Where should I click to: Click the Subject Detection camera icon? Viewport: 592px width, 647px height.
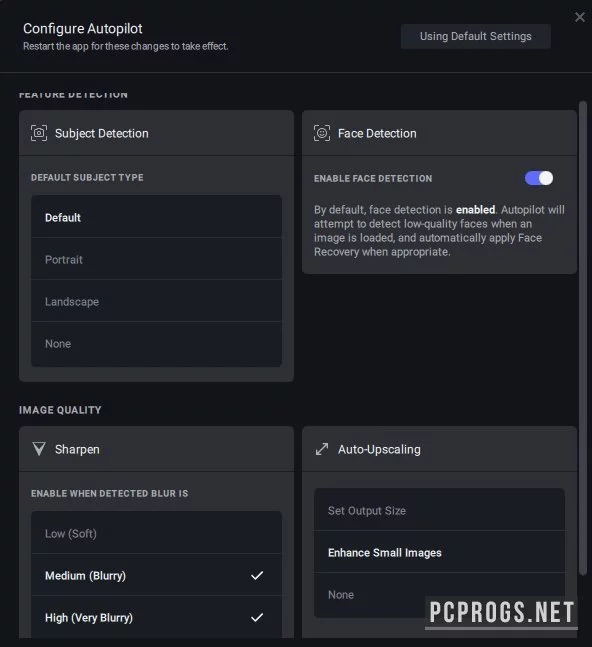[x=39, y=133]
